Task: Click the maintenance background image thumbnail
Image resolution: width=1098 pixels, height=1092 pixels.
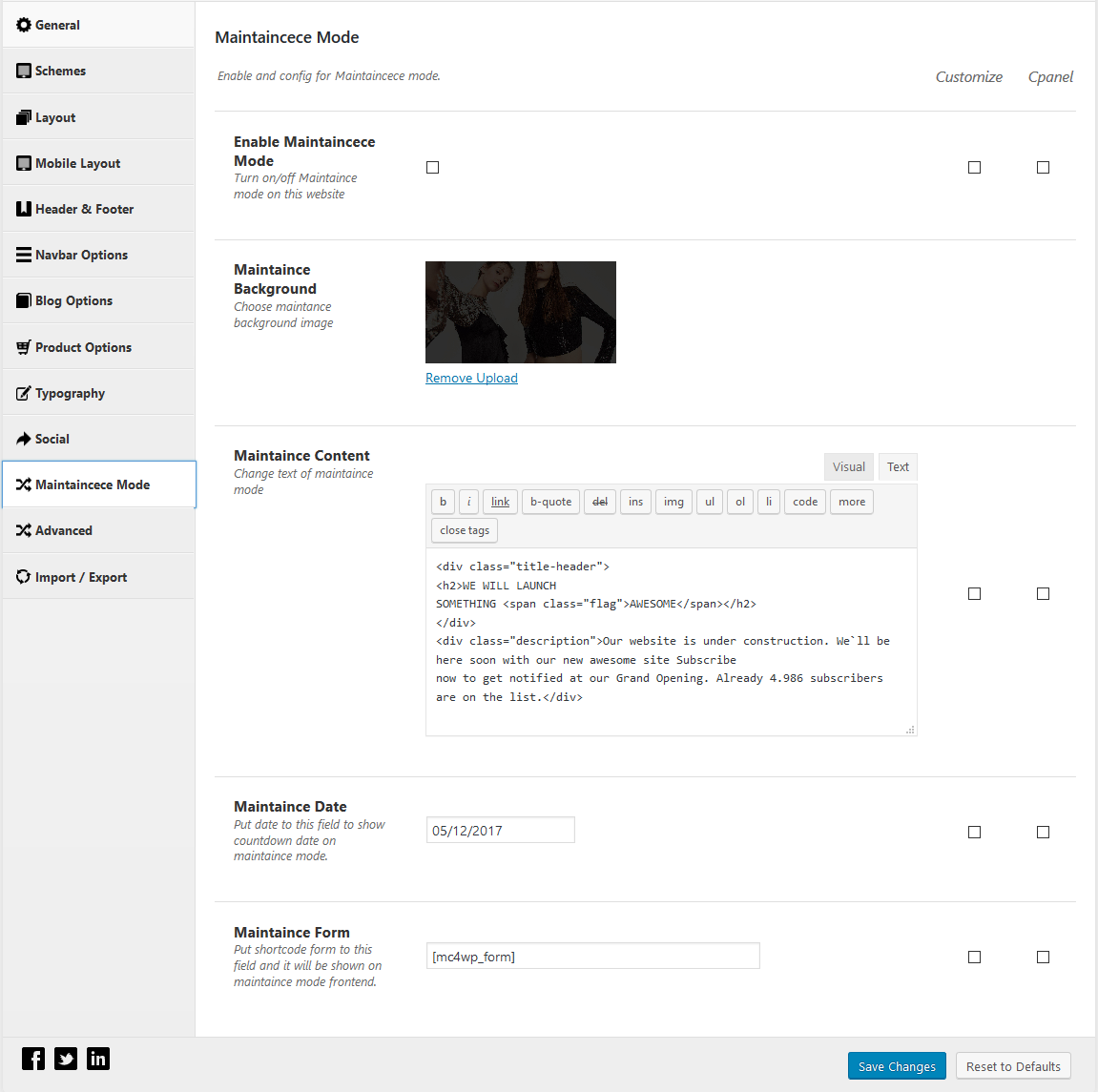Action: pos(520,312)
